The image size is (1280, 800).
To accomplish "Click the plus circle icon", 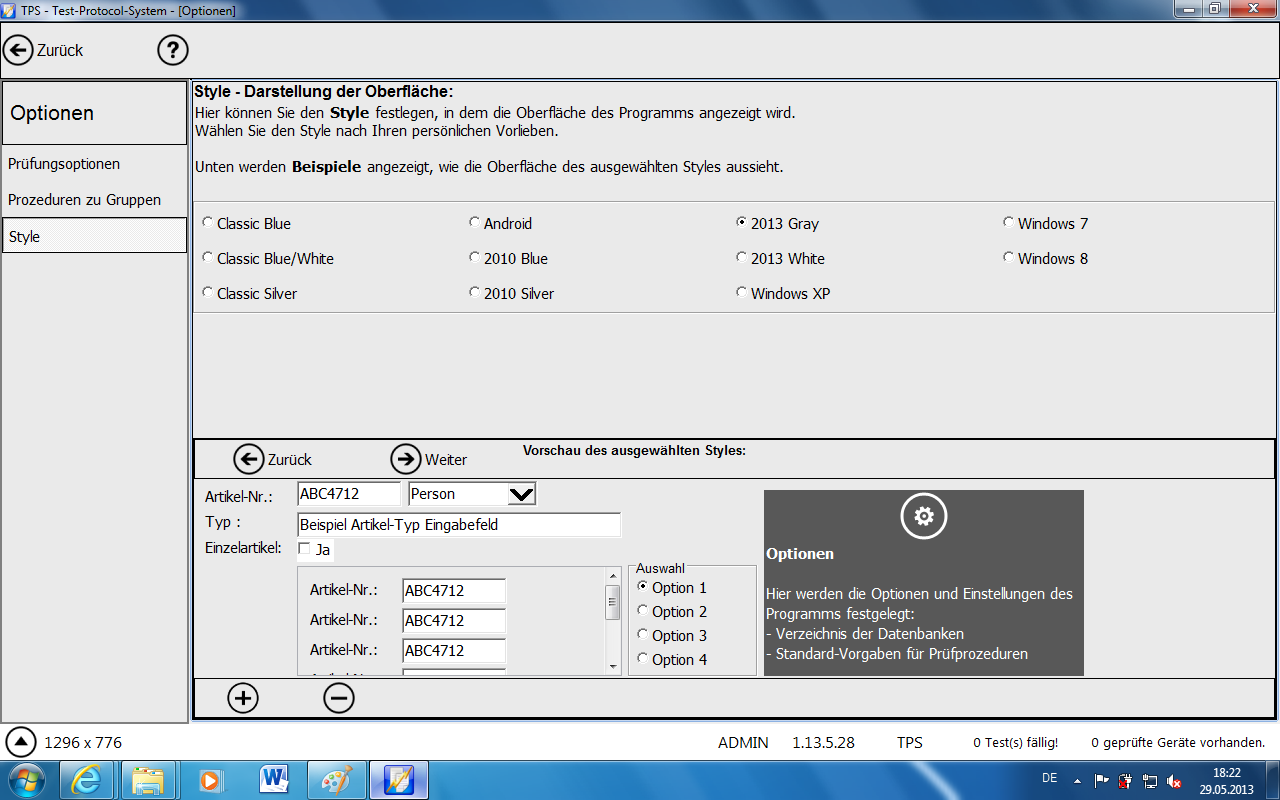I will click(x=243, y=698).
